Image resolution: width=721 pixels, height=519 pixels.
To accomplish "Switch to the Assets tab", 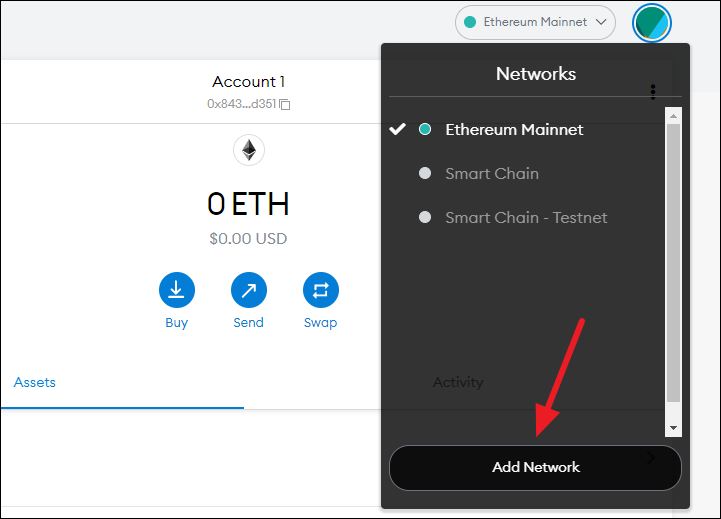I will 34,382.
